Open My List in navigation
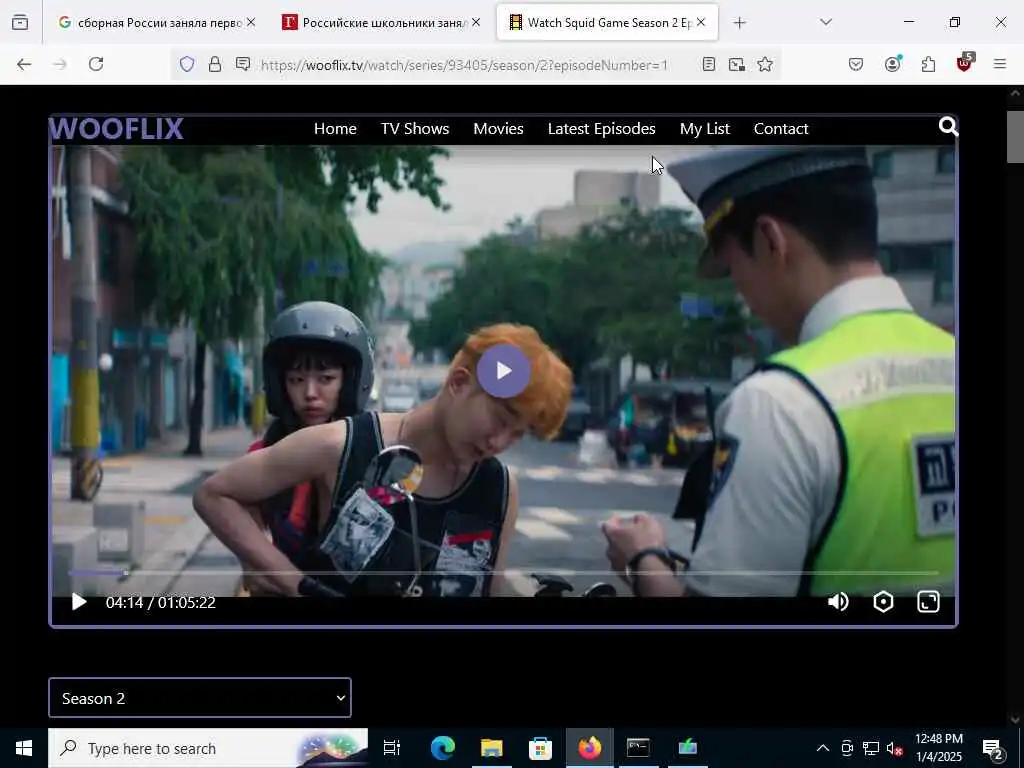Screen dimensions: 1024x768 705,129
